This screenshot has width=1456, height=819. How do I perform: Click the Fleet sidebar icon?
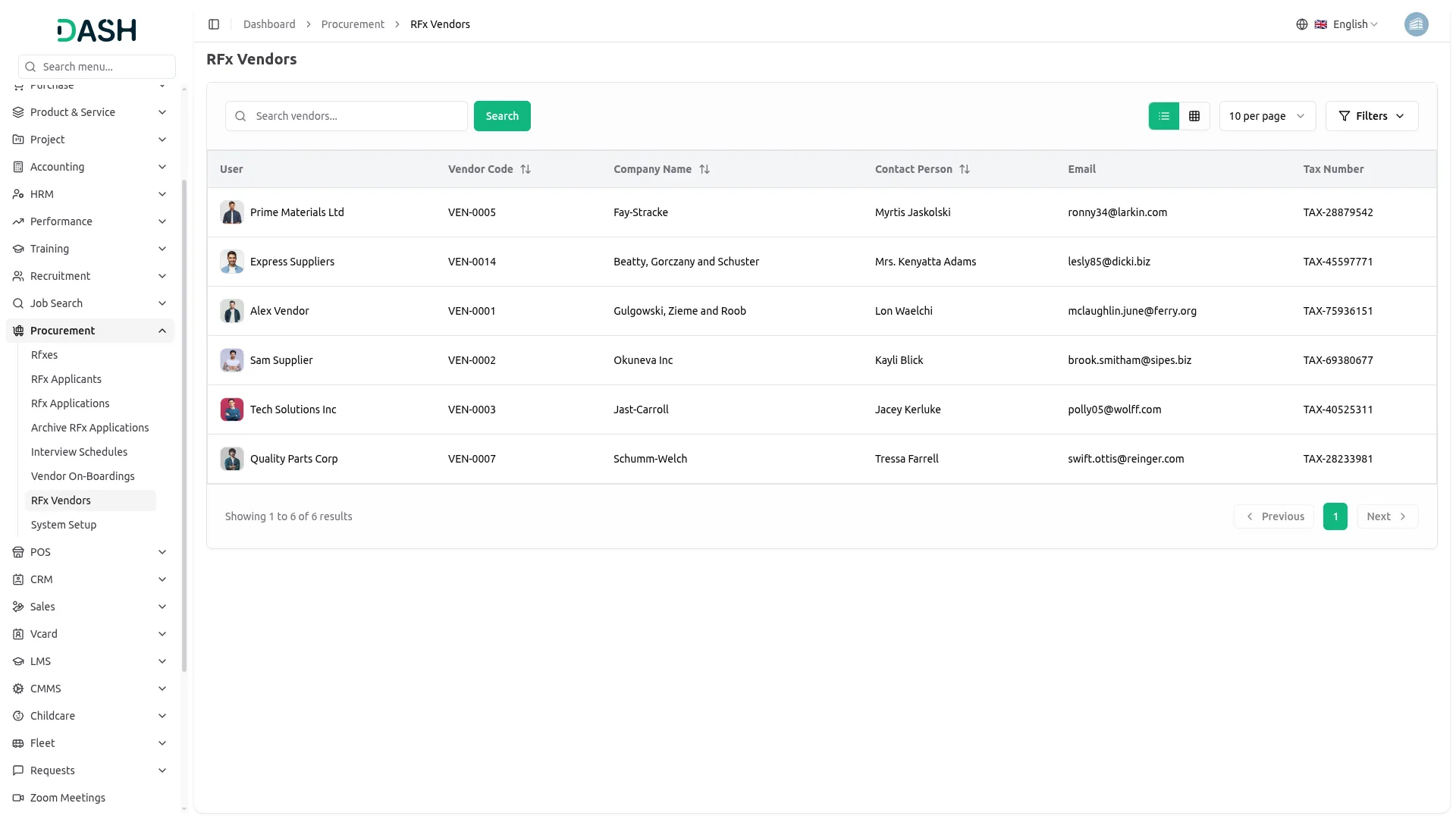coord(18,743)
